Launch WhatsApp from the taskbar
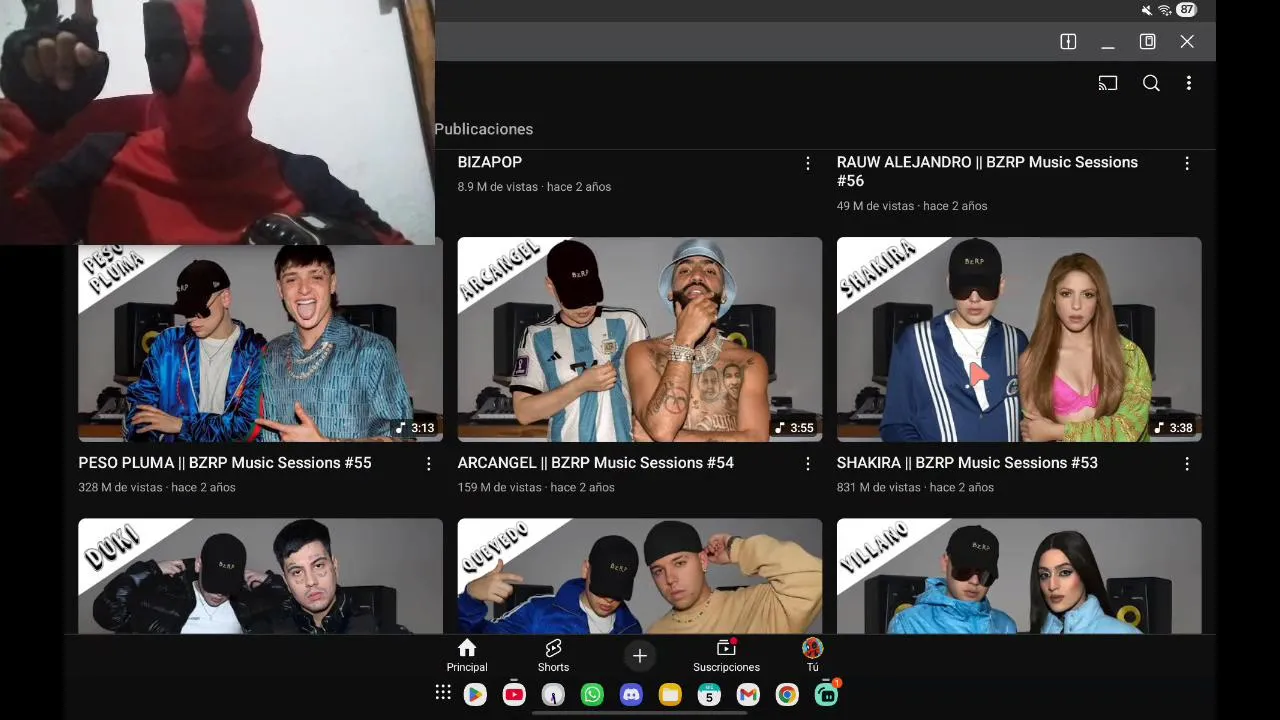The height and width of the screenshot is (720, 1280). pos(592,694)
